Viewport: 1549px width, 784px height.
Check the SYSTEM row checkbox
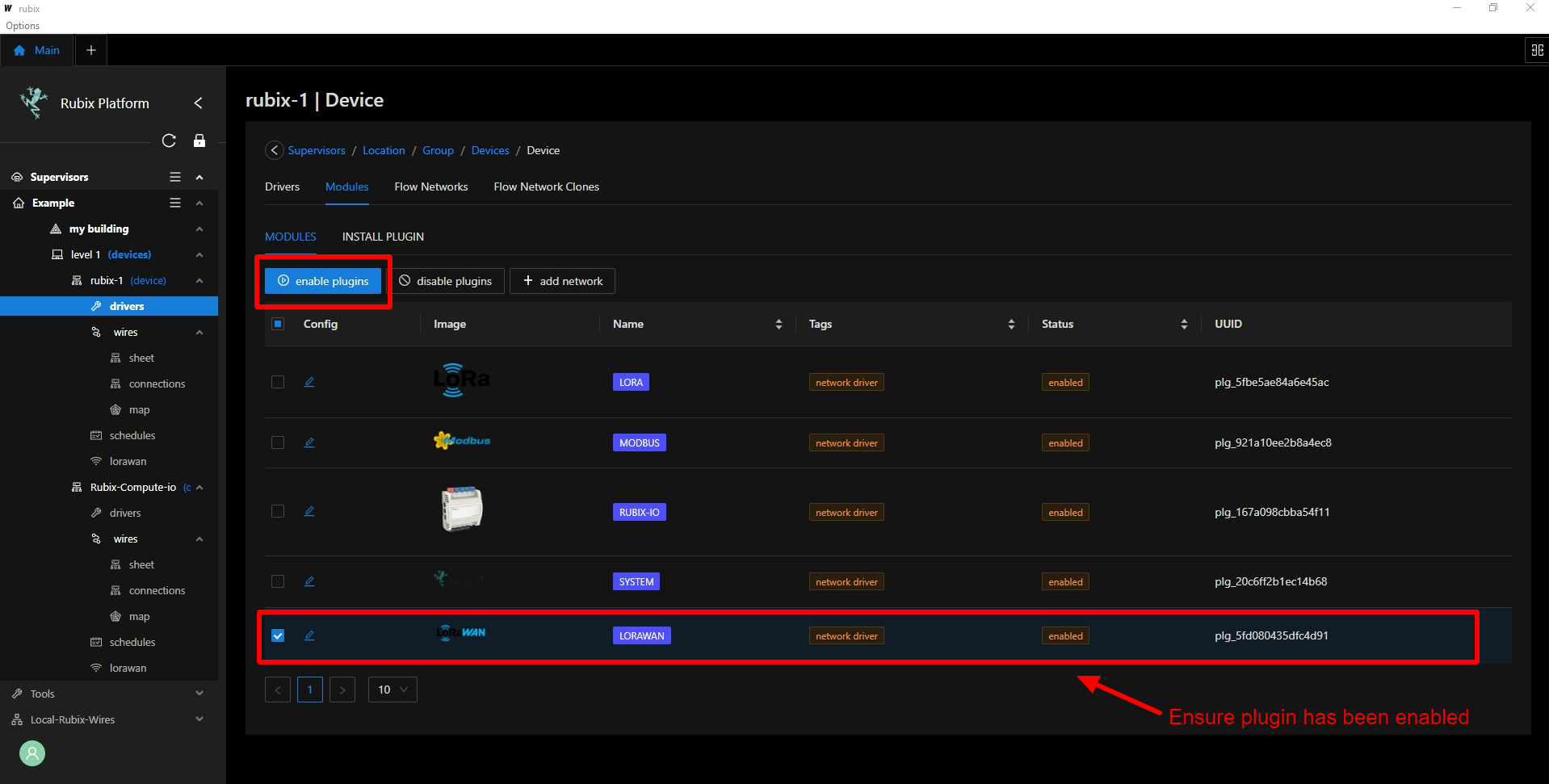coord(278,581)
